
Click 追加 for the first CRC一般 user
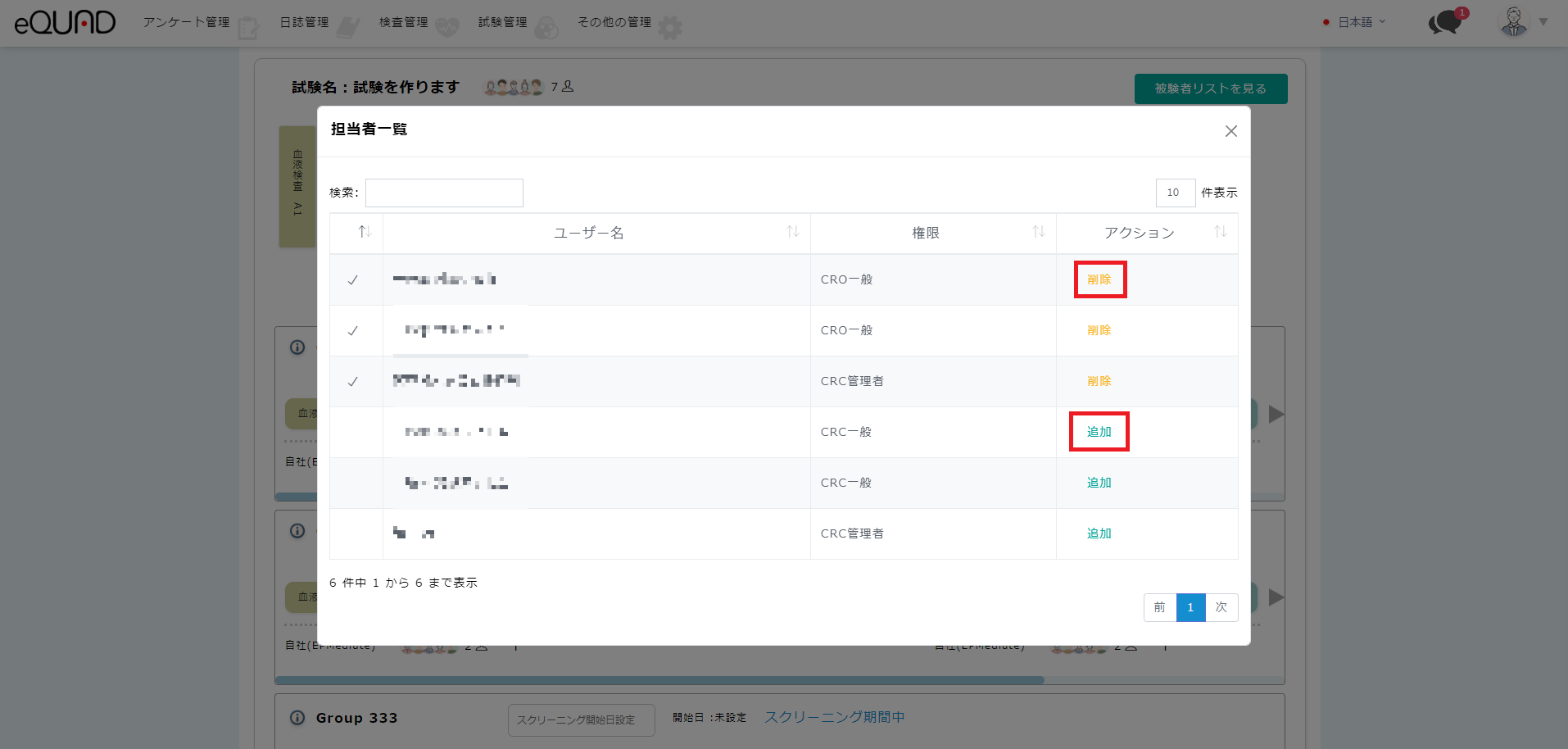pyautogui.click(x=1099, y=432)
